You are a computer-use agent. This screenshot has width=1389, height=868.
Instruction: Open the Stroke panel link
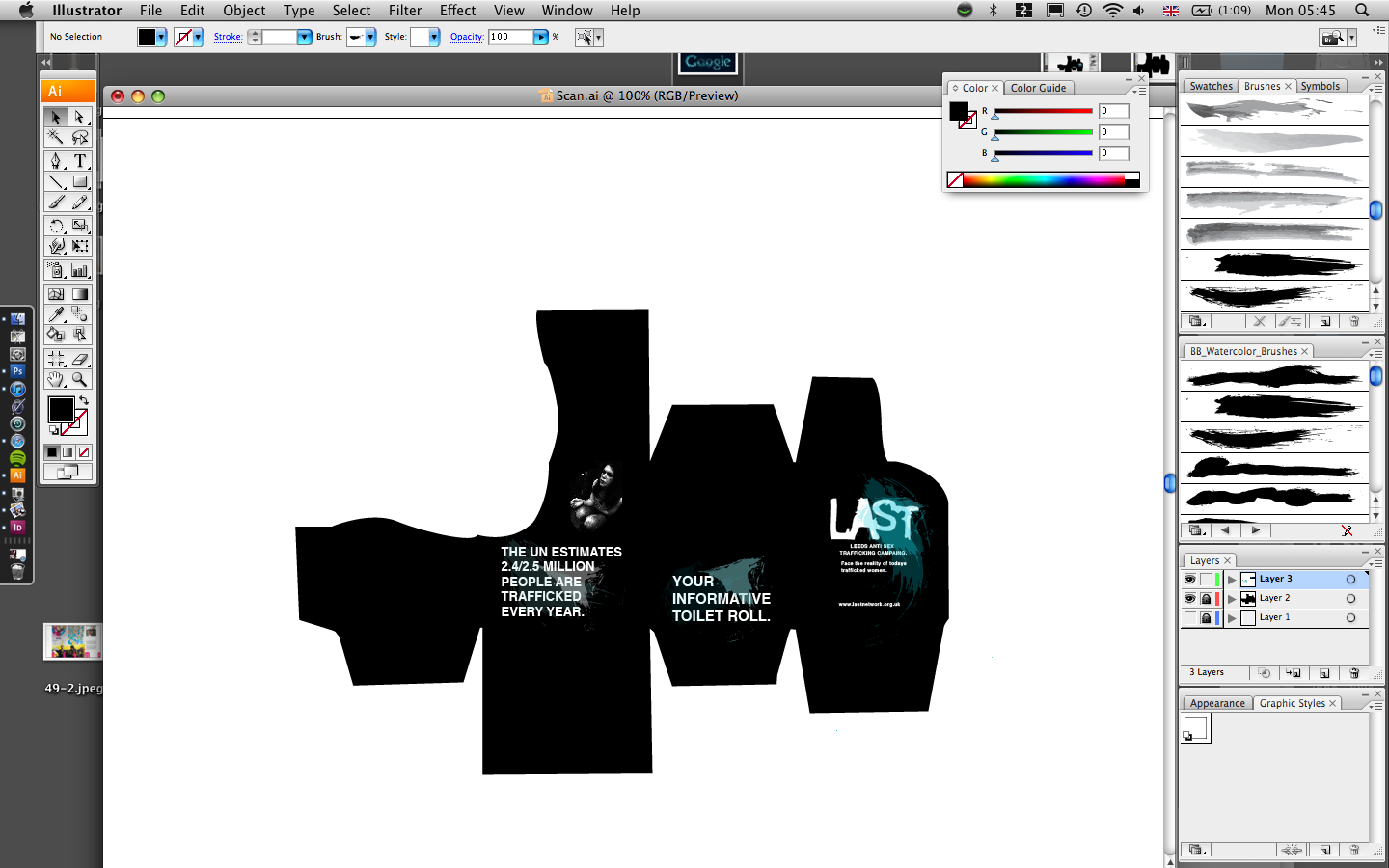click(229, 37)
